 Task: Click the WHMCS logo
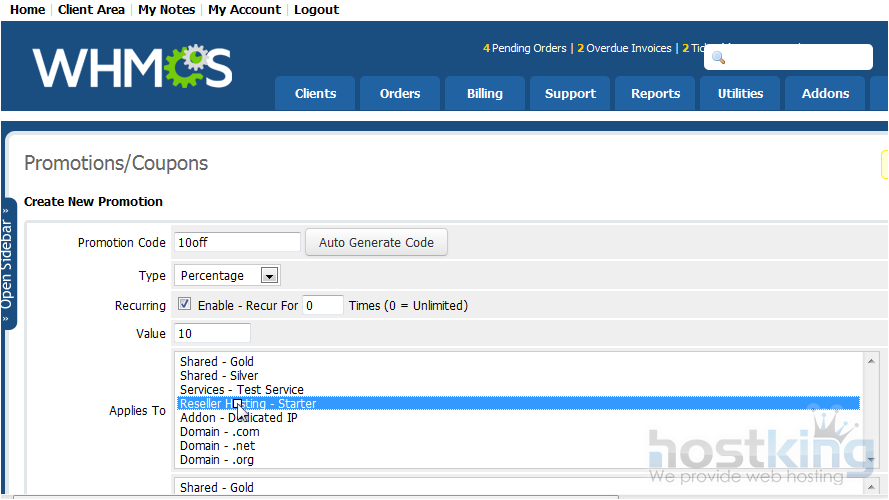[x=132, y=67]
